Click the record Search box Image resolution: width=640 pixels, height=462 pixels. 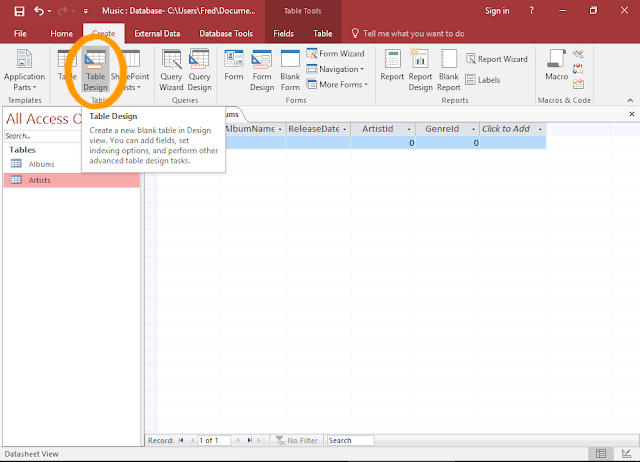tap(350, 440)
